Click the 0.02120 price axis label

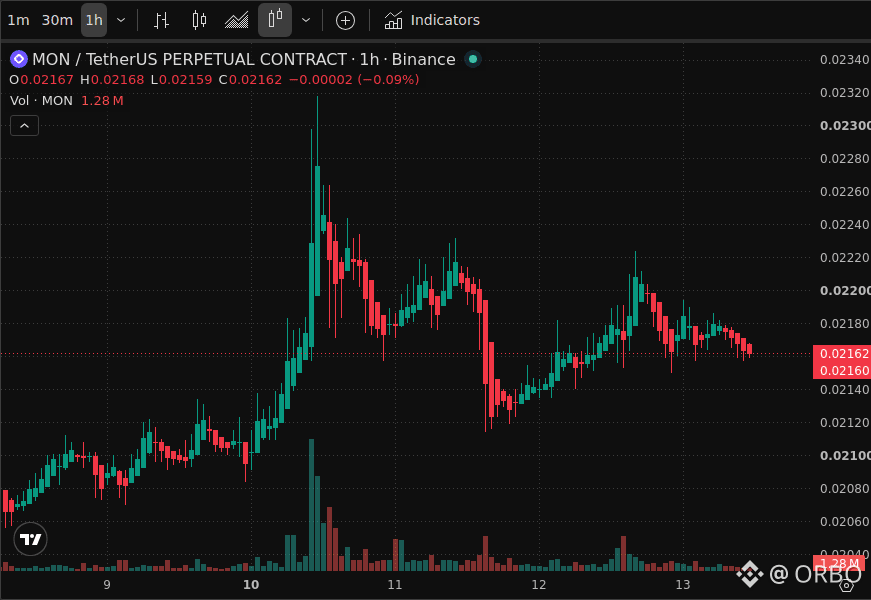pos(845,423)
